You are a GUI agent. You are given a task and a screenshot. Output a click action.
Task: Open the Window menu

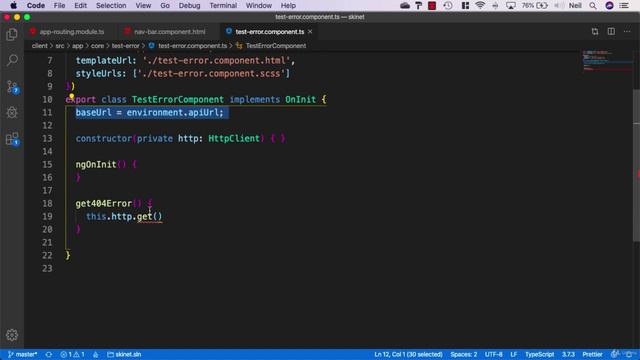click(x=259, y=6)
